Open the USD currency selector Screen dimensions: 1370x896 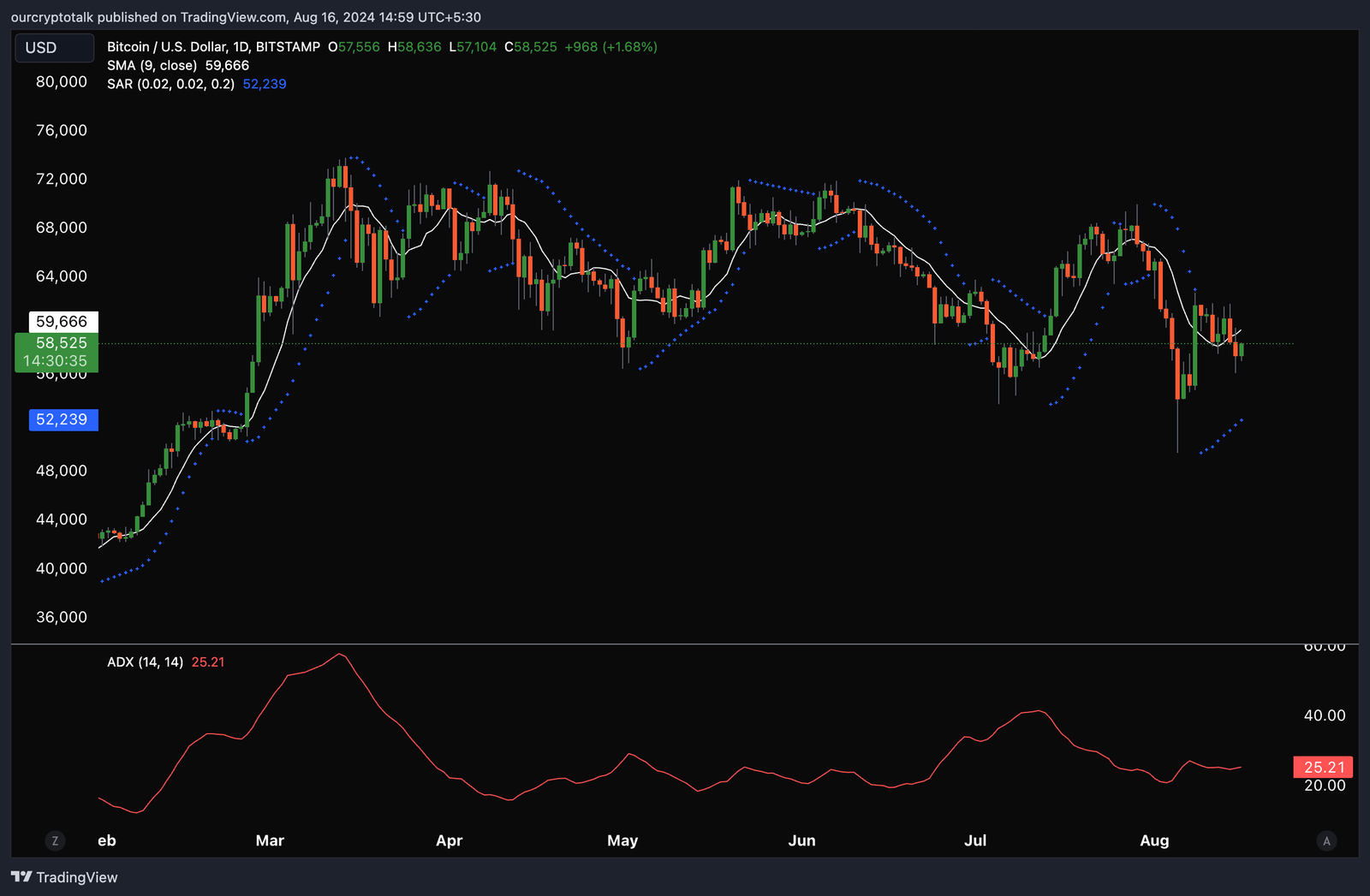coord(54,48)
